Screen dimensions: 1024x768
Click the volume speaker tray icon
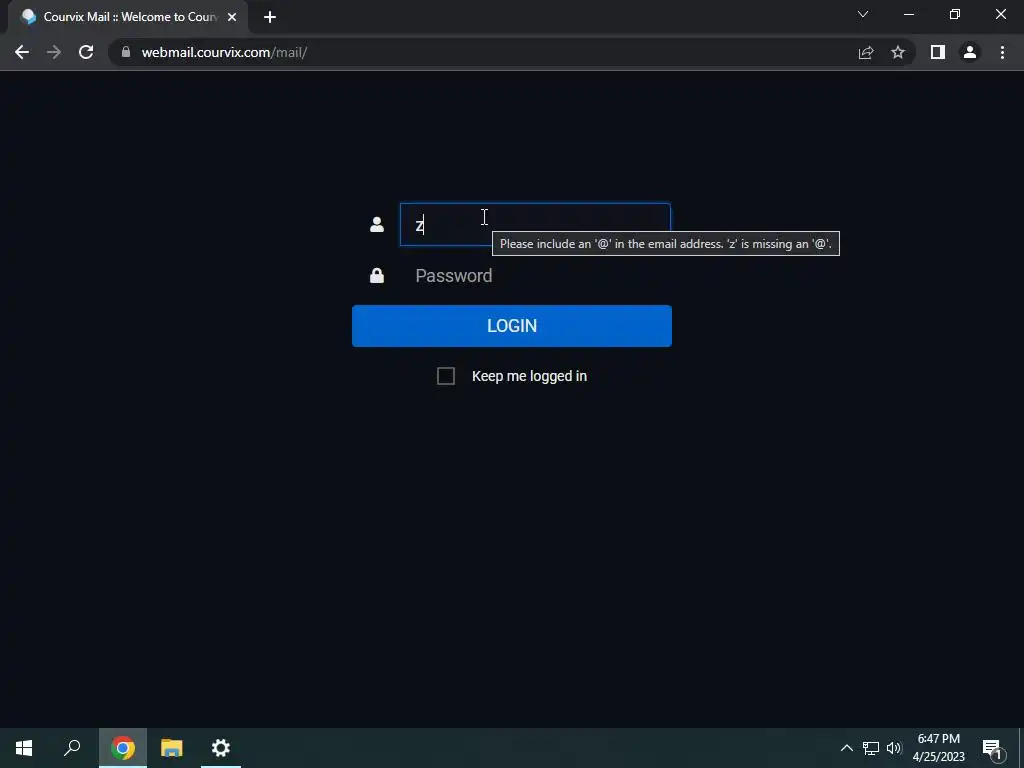(893, 748)
